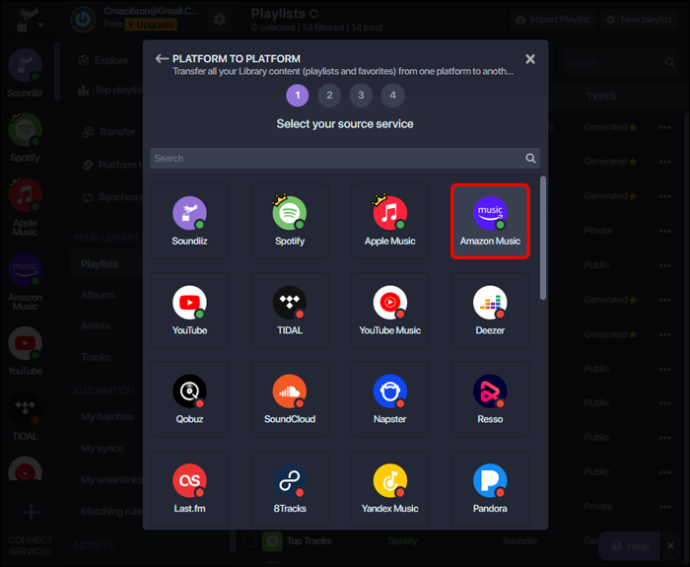
Task: Select Resso in the service grid
Action: 490,399
